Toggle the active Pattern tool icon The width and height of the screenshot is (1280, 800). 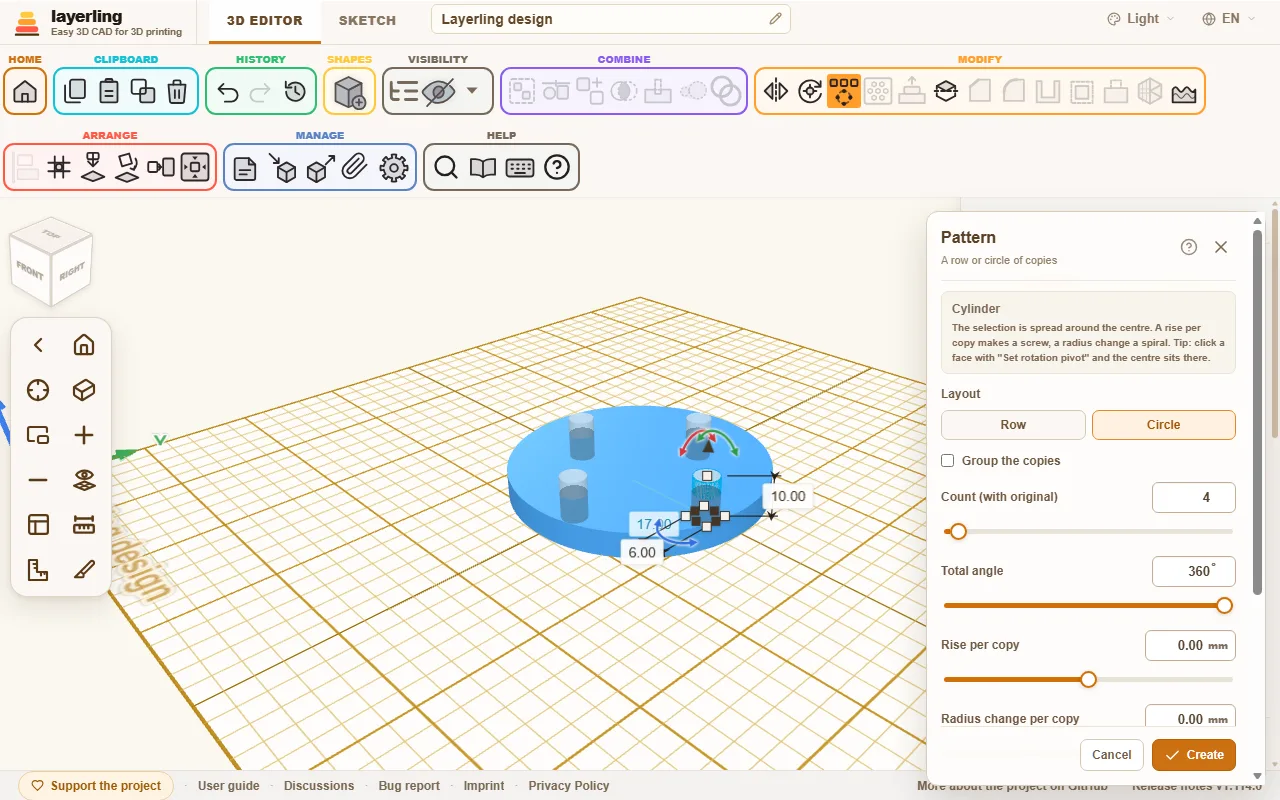844,92
